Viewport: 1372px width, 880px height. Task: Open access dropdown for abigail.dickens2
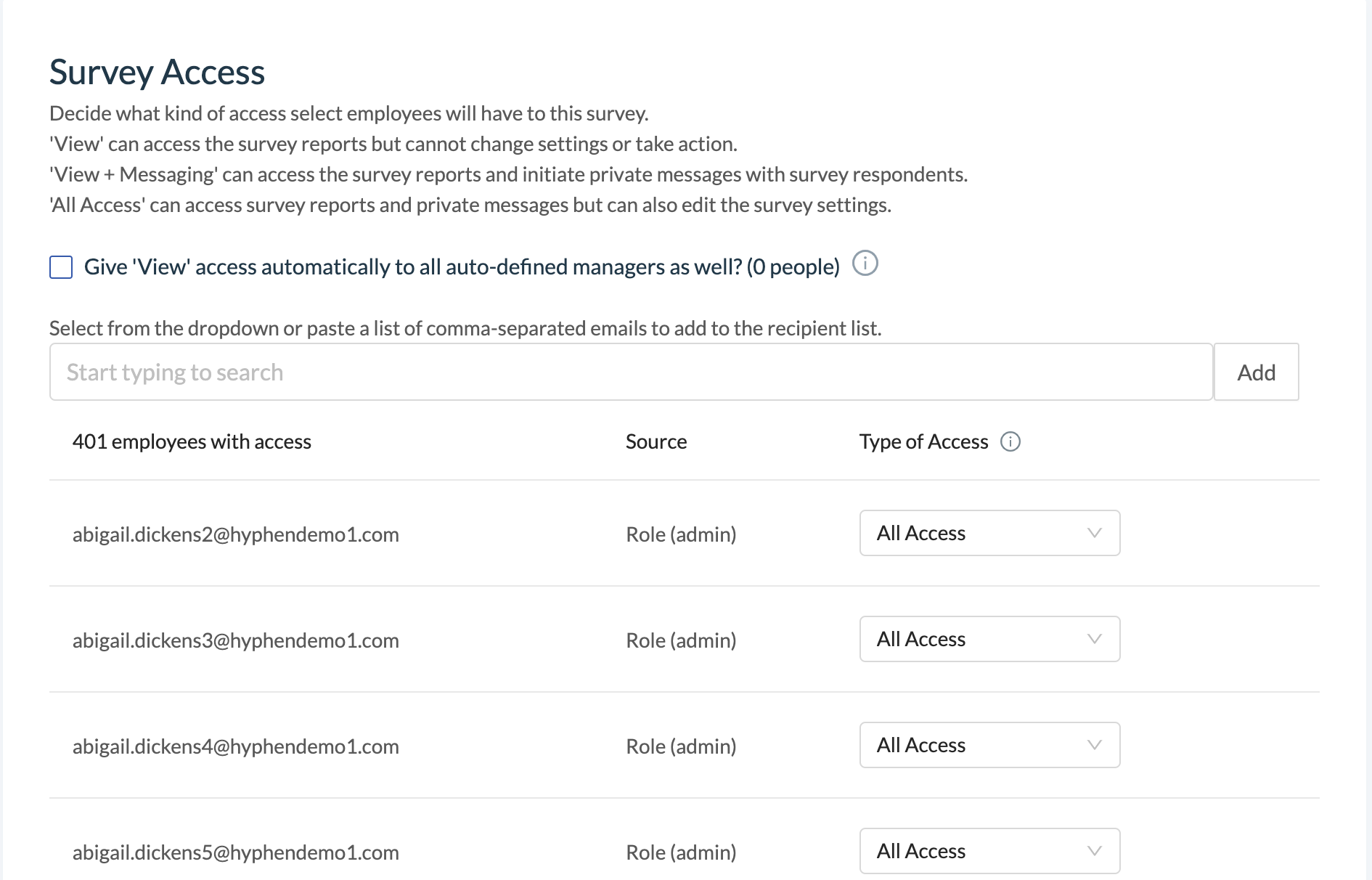tap(989, 533)
